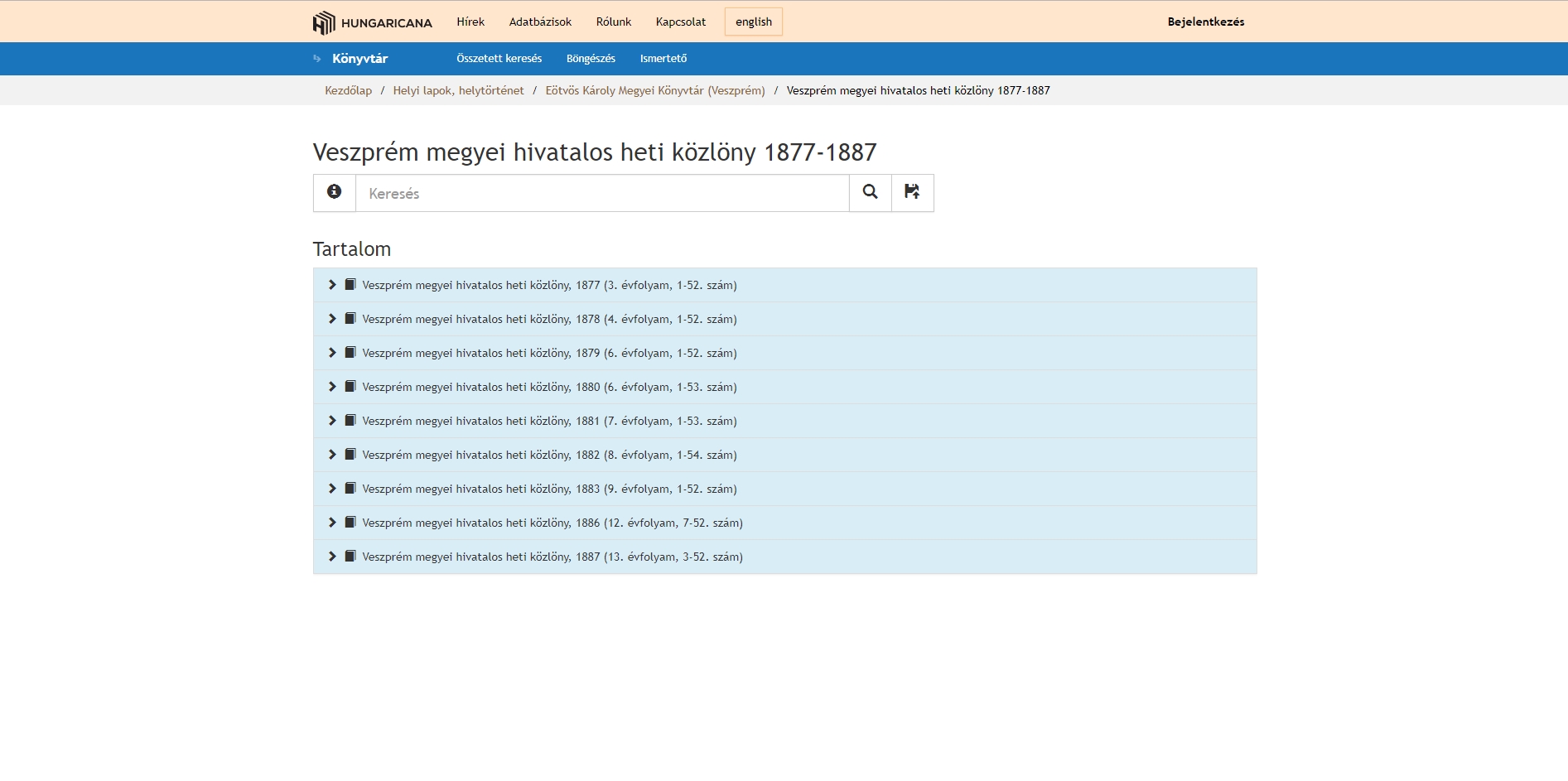Click into the Keresés search field
The height and width of the screenshot is (781, 1568).
pyautogui.click(x=602, y=193)
